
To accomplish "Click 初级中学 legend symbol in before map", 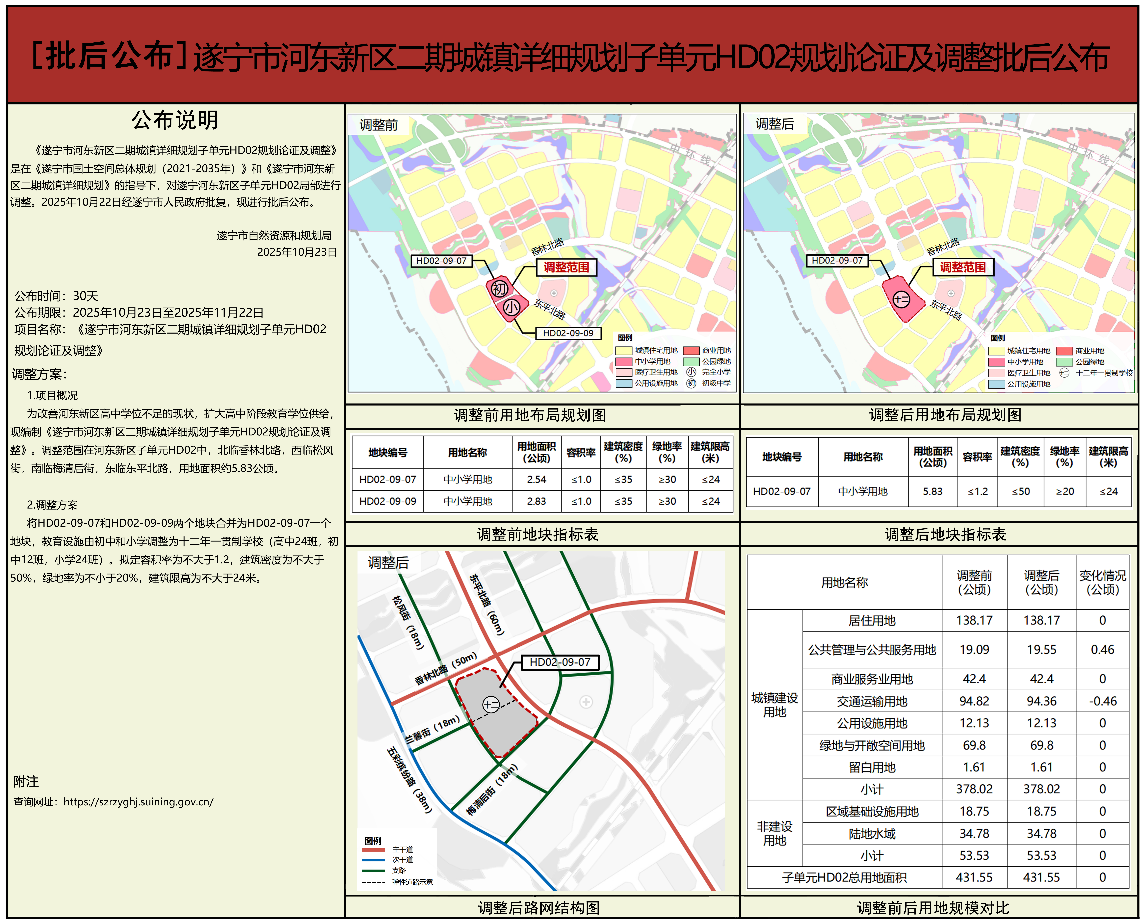I will coord(692,382).
